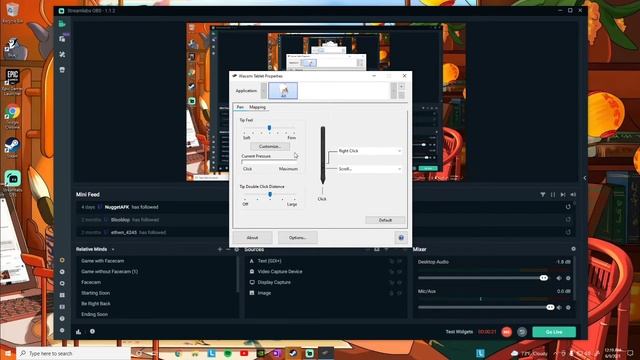This screenshot has width=640, height=360.
Task: Open the Streamlabs settings gear in sidebar
Action: point(62,330)
